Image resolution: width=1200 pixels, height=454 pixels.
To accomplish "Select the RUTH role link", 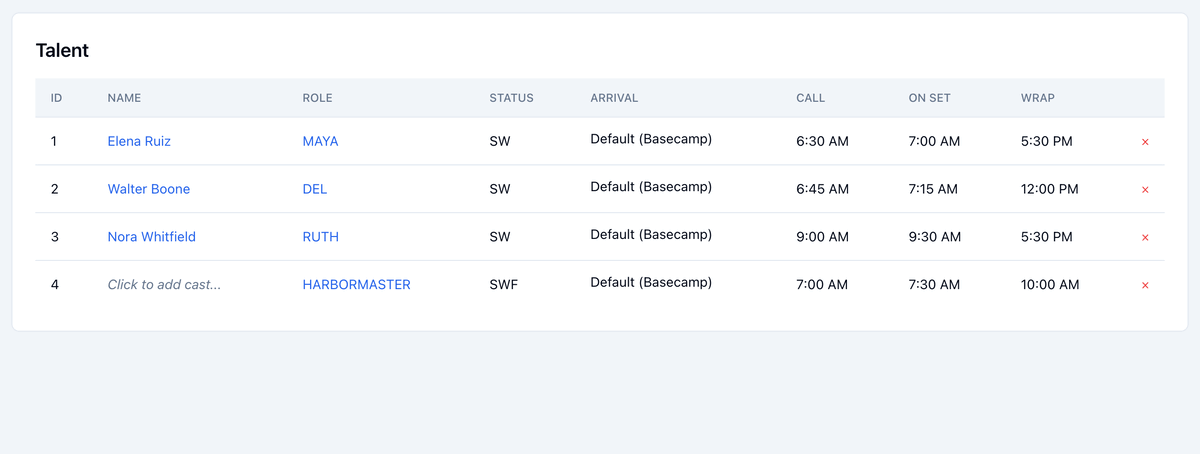I will pos(321,237).
